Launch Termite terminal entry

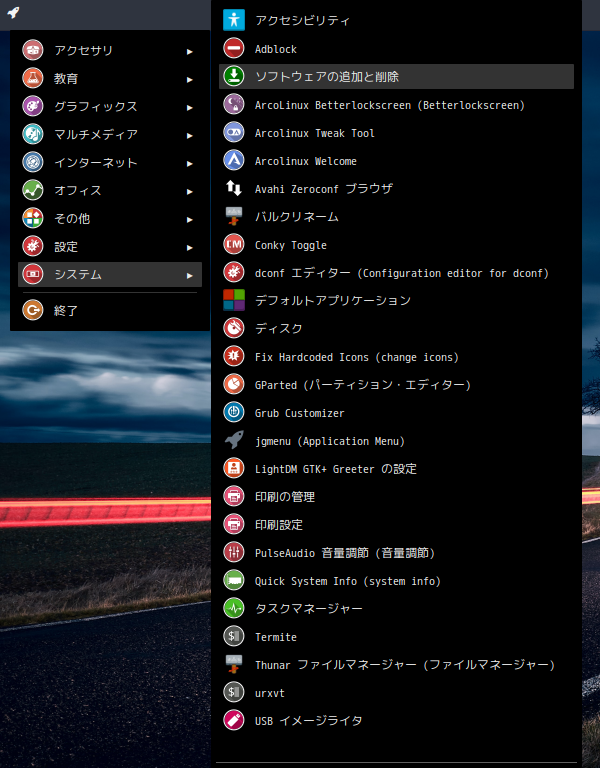(396, 637)
